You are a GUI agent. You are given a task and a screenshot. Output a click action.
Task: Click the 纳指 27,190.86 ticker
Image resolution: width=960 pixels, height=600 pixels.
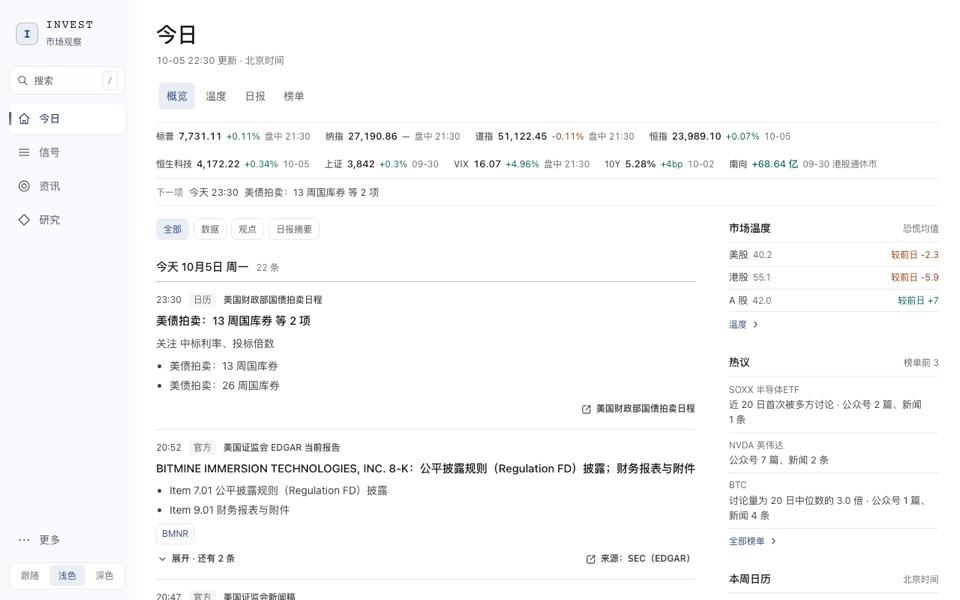(392, 137)
